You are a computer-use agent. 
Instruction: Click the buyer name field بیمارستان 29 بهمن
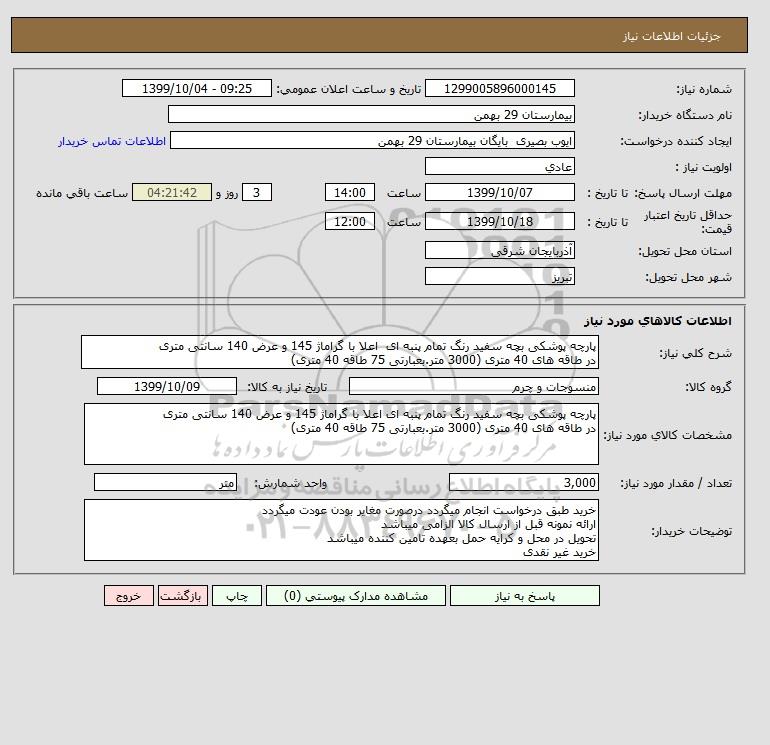point(371,114)
